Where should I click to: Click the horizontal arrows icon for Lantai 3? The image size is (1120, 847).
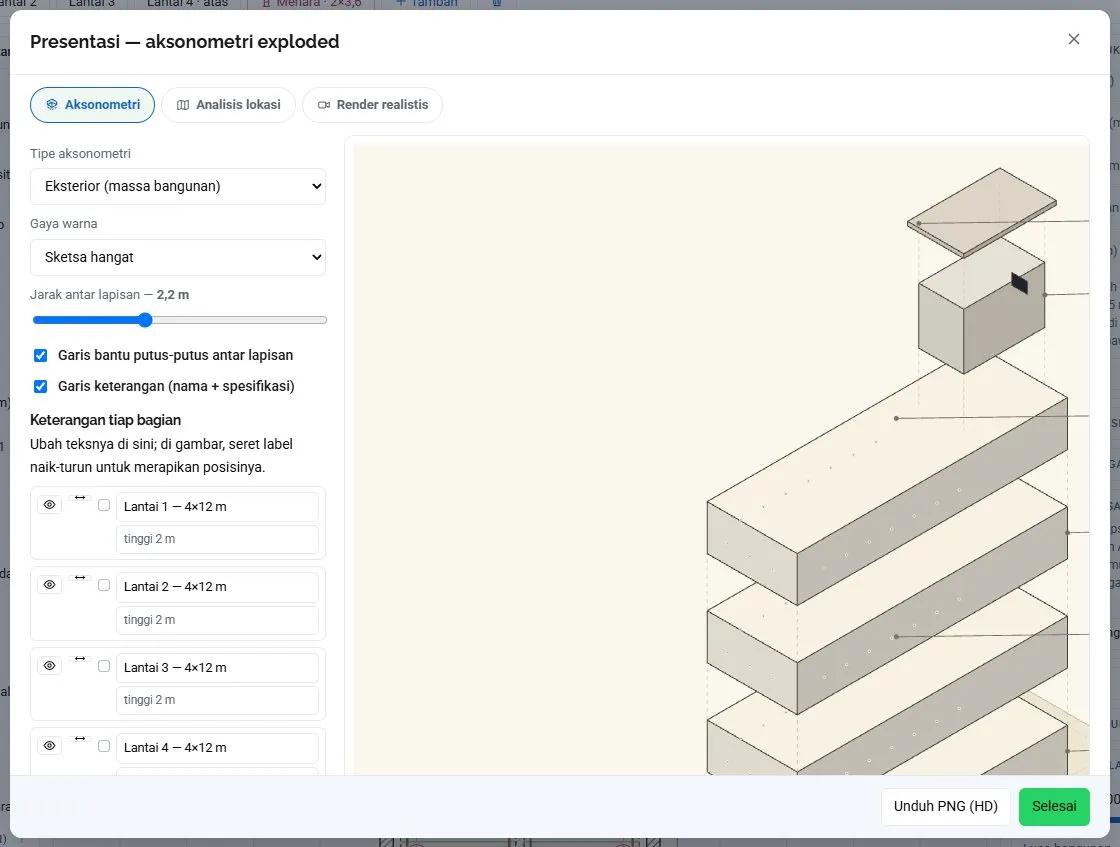point(80,658)
